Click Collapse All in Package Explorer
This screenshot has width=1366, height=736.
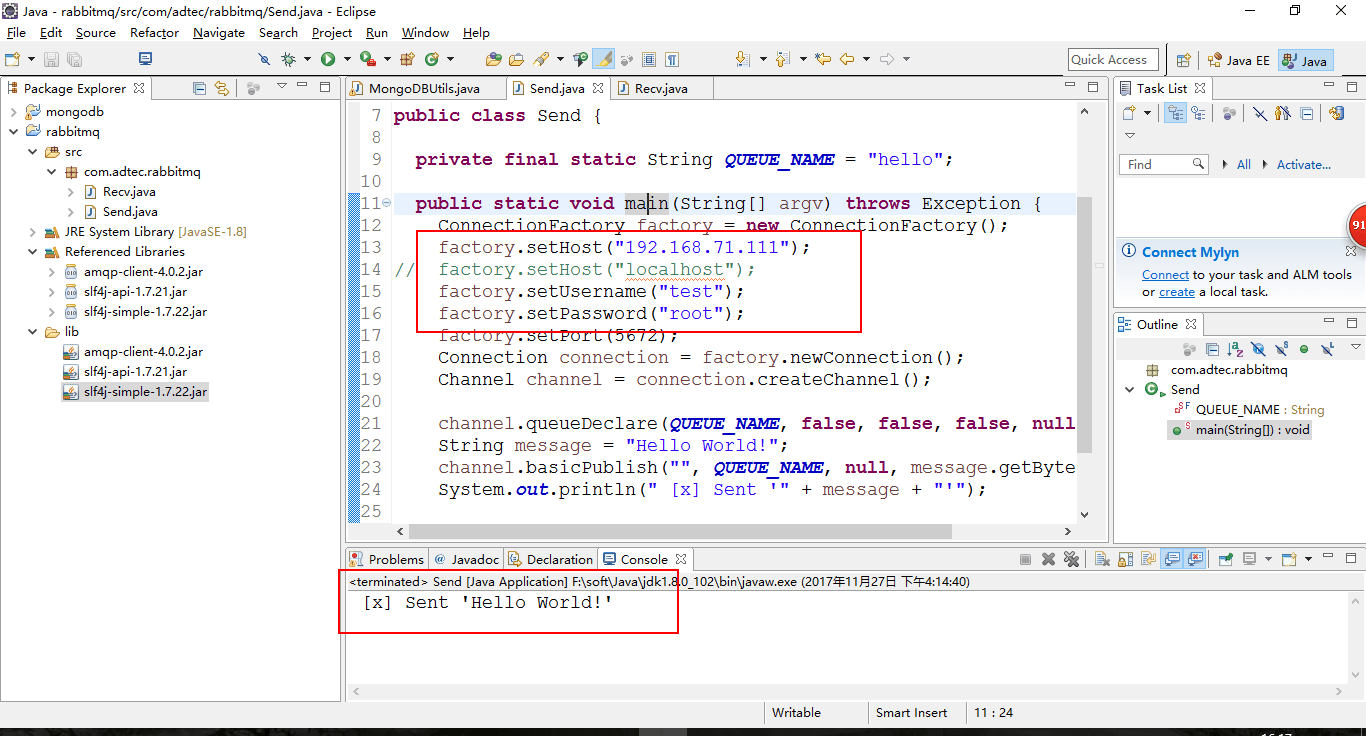click(199, 88)
